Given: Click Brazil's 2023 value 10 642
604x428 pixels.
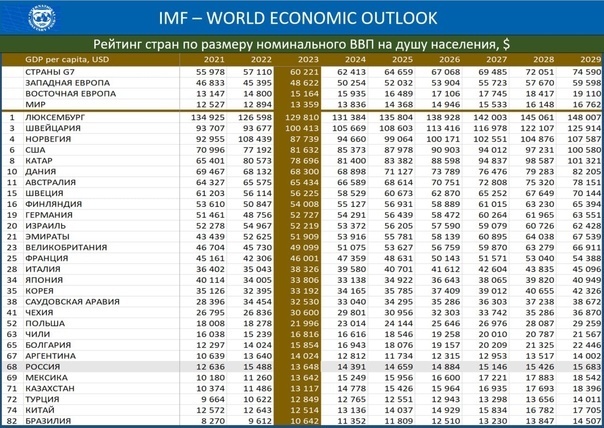Looking at the screenshot, I should click(304, 421).
